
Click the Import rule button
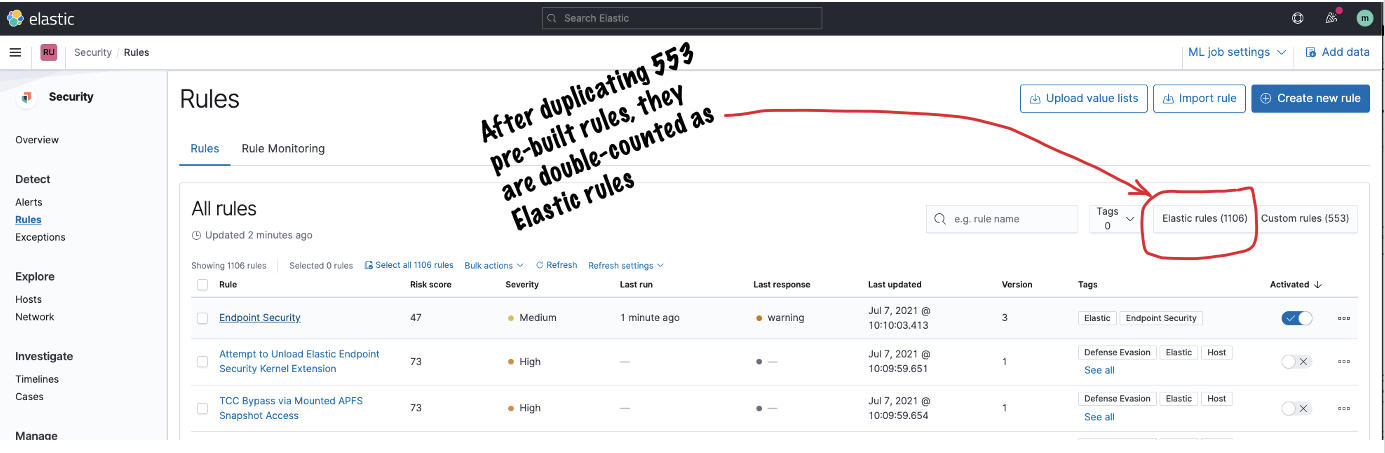pos(1198,98)
